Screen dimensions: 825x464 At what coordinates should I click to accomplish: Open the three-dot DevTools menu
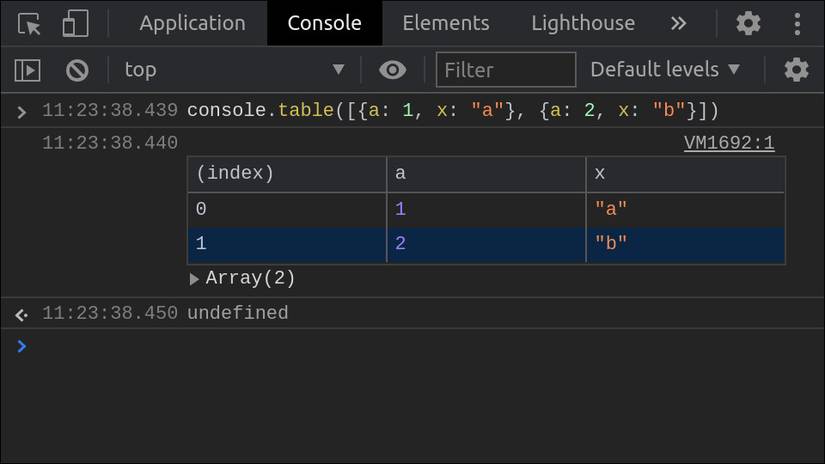pos(797,23)
